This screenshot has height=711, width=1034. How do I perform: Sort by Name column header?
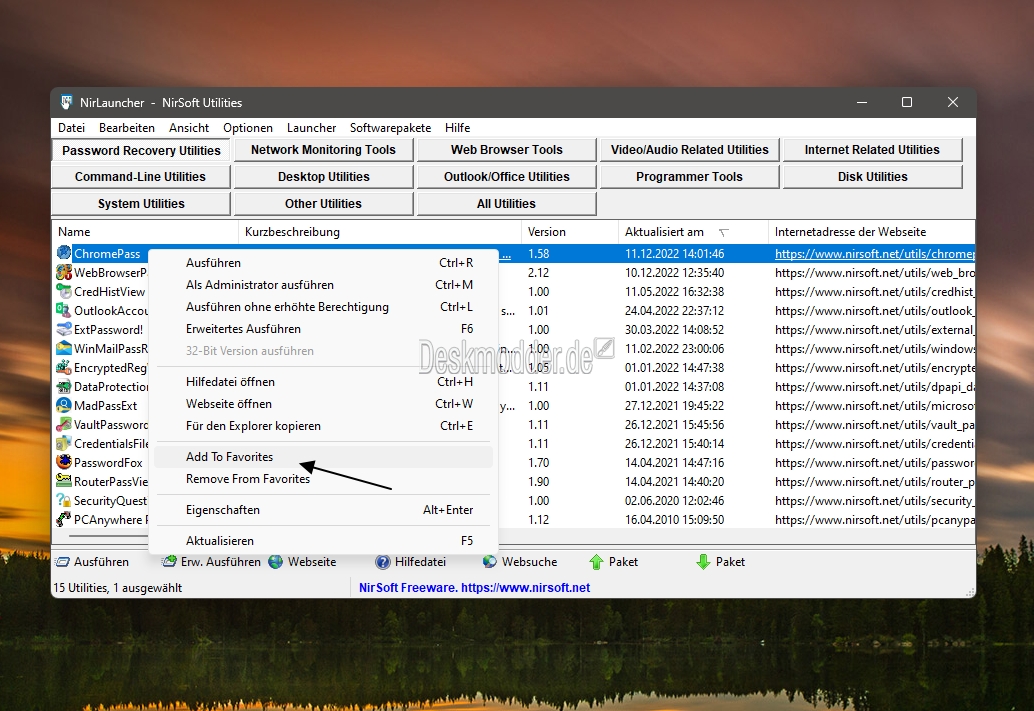145,232
